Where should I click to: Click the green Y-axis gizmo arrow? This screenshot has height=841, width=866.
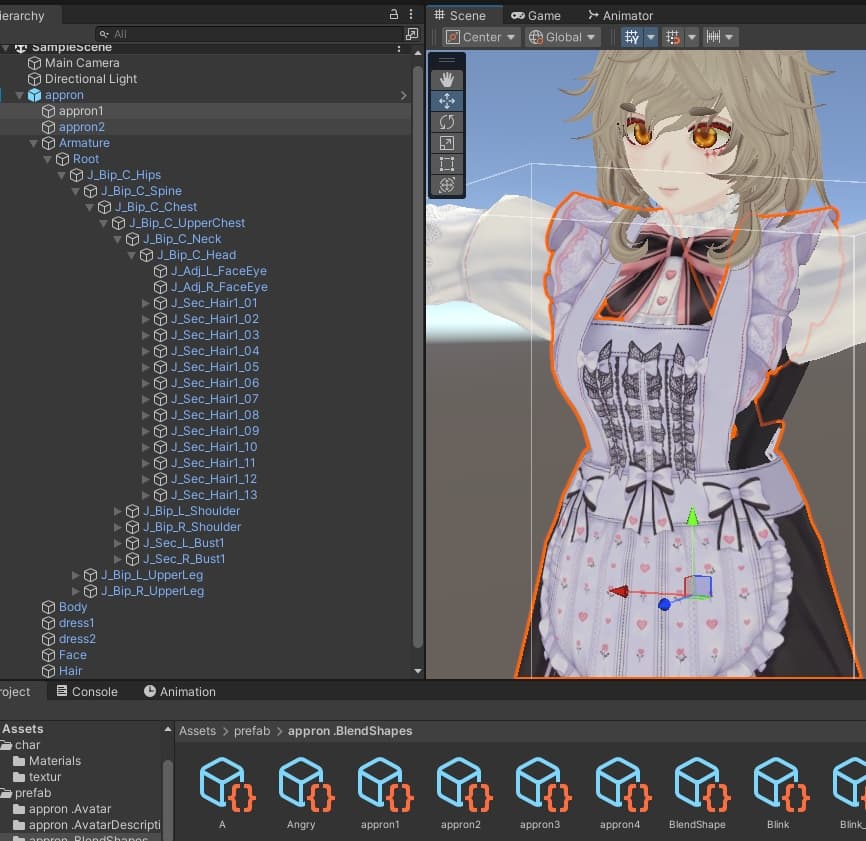point(692,517)
